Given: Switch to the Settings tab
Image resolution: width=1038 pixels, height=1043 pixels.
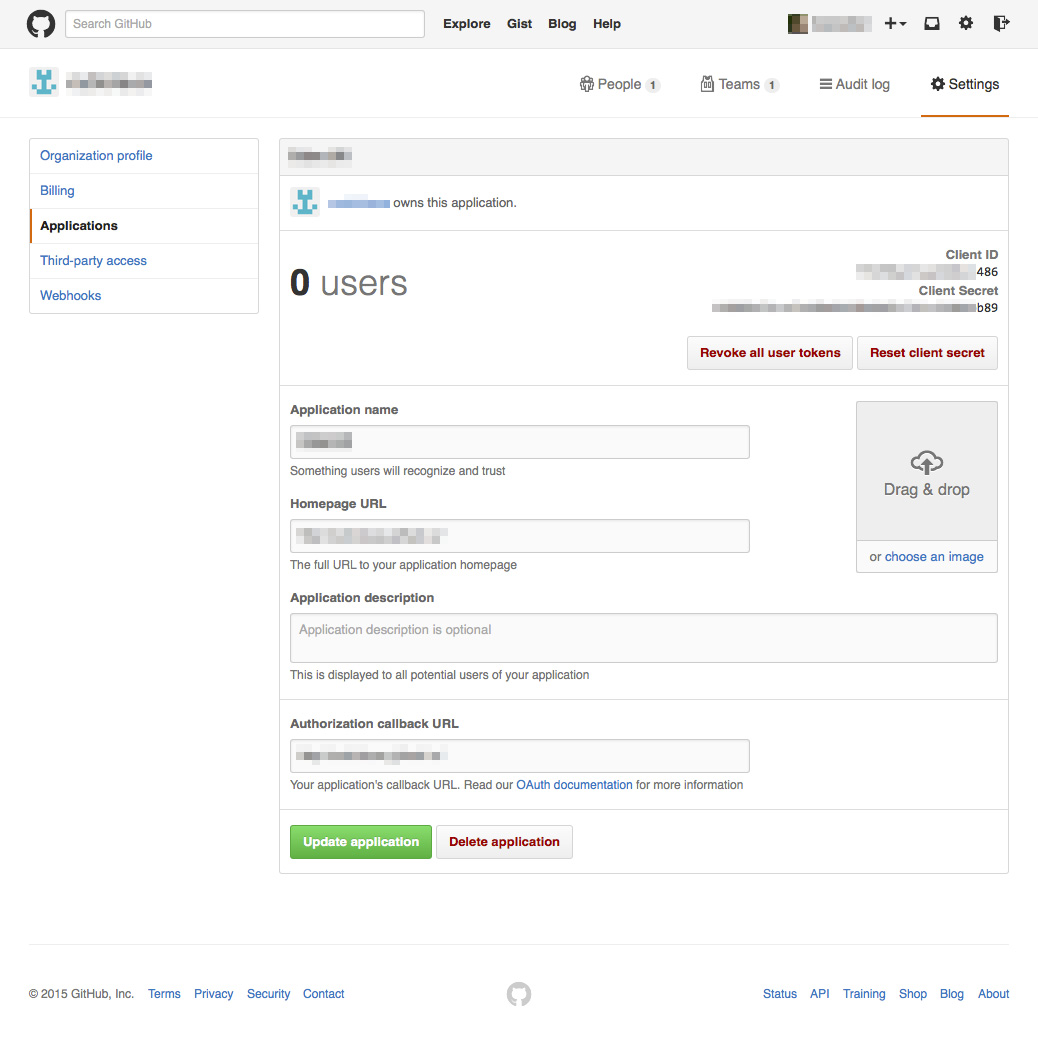Looking at the screenshot, I should (x=964, y=84).
